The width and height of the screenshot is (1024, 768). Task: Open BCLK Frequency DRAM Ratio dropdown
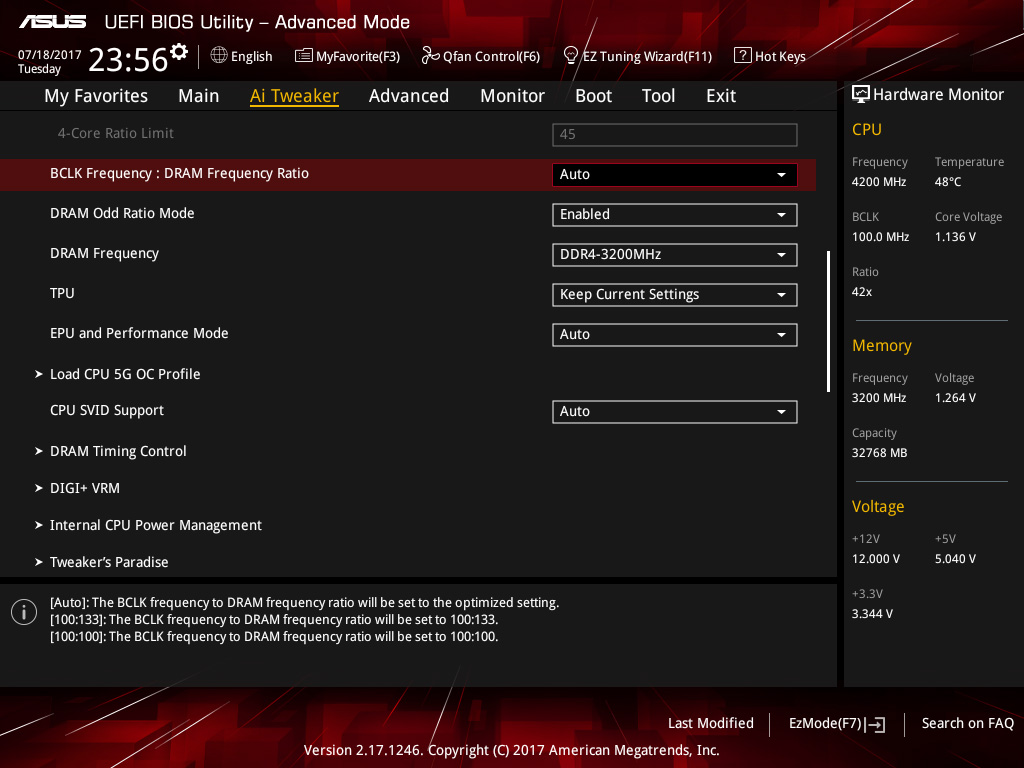pyautogui.click(x=674, y=174)
